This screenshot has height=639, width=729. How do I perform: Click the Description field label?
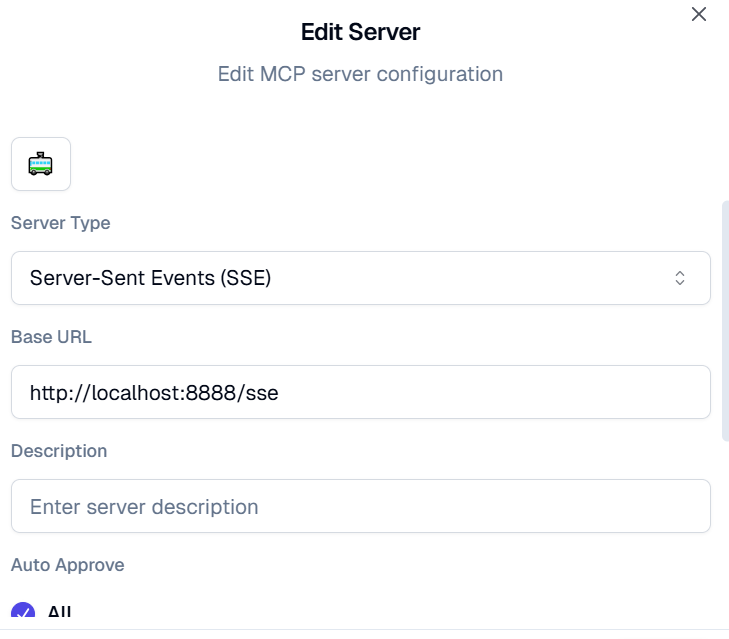click(59, 451)
